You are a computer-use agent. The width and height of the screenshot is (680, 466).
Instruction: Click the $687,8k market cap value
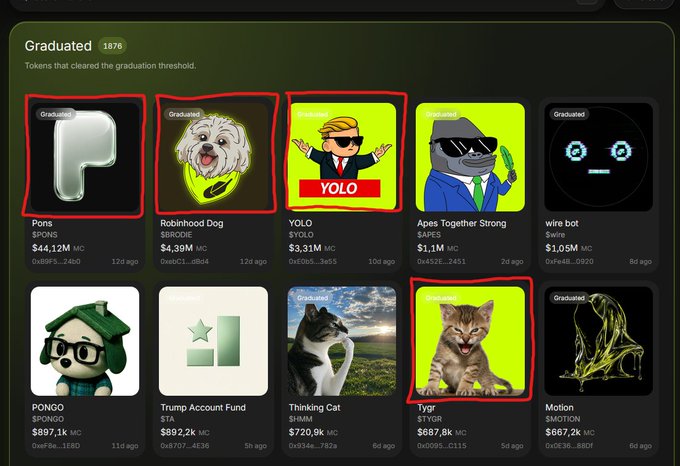click(435, 433)
